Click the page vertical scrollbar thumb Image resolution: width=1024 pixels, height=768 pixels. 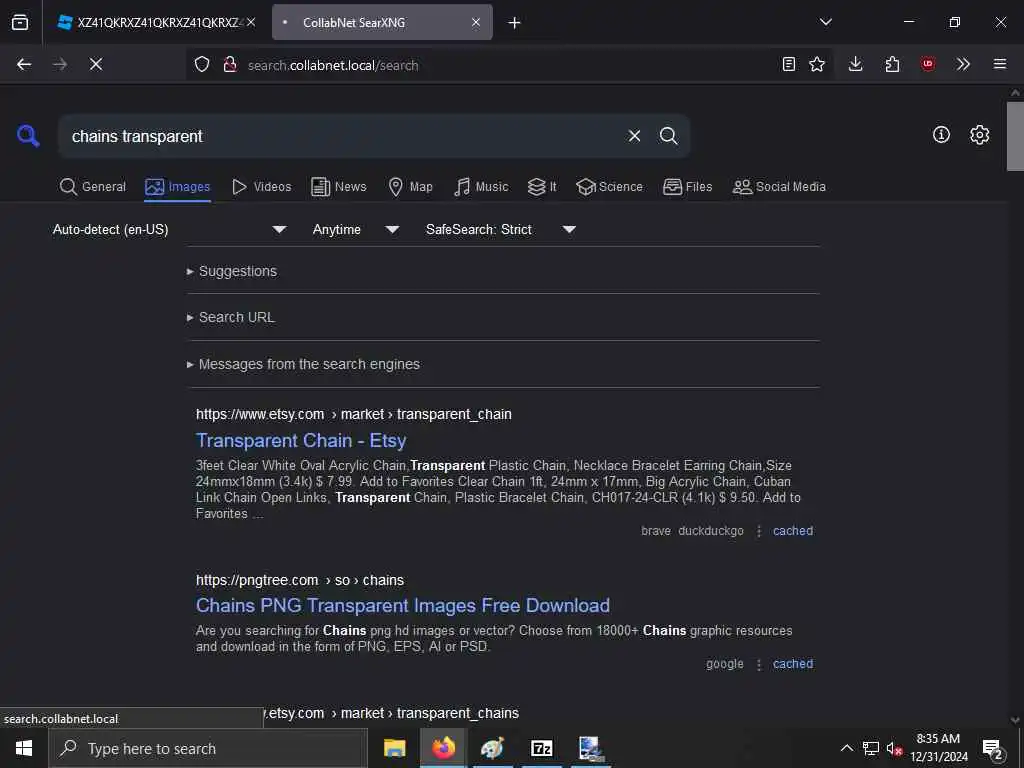1015,136
